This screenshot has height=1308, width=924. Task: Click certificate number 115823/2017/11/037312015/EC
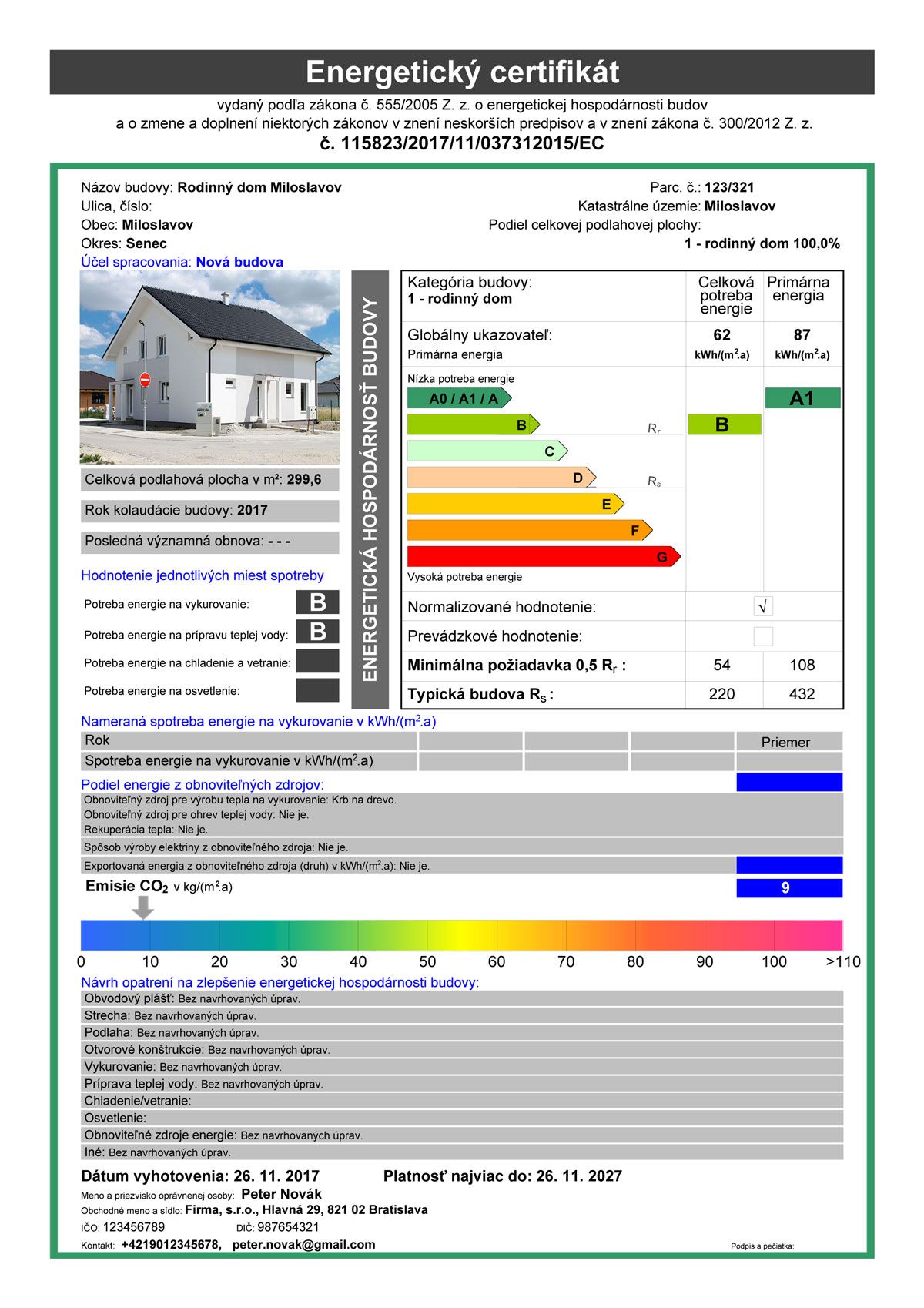[x=462, y=144]
